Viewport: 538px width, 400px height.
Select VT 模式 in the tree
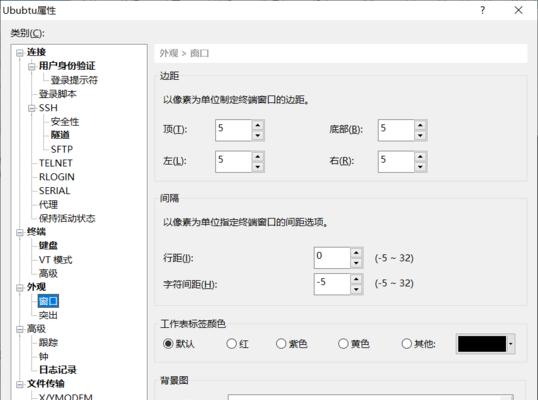[55, 260]
